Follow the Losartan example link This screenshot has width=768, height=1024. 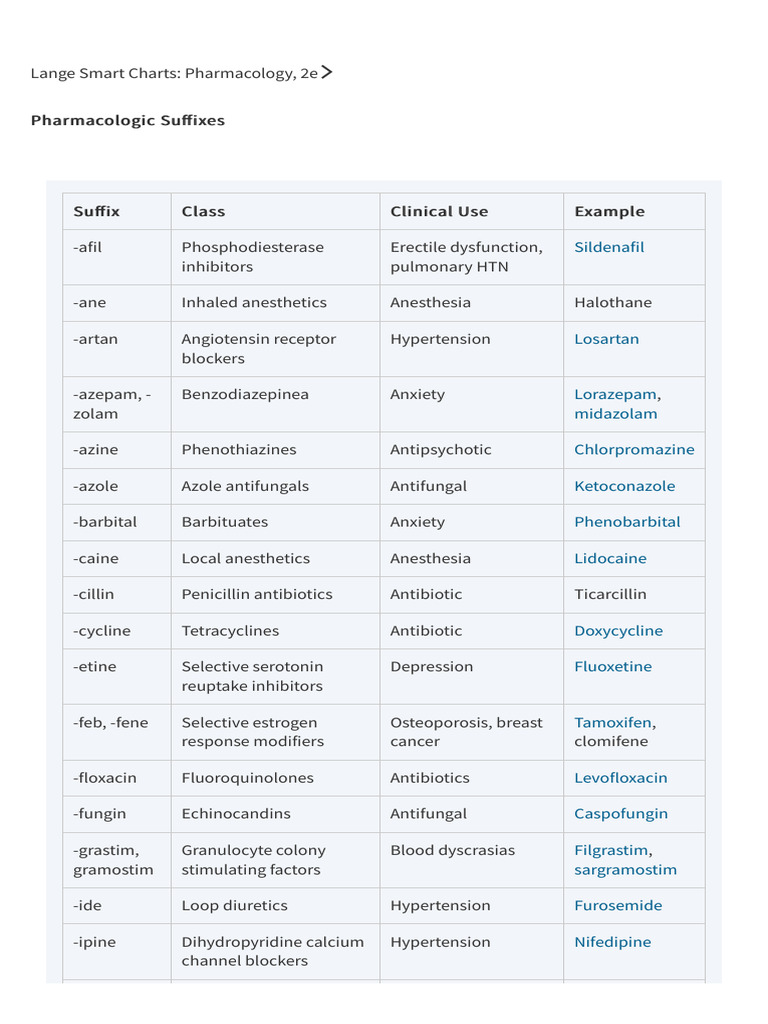pyautogui.click(x=606, y=339)
